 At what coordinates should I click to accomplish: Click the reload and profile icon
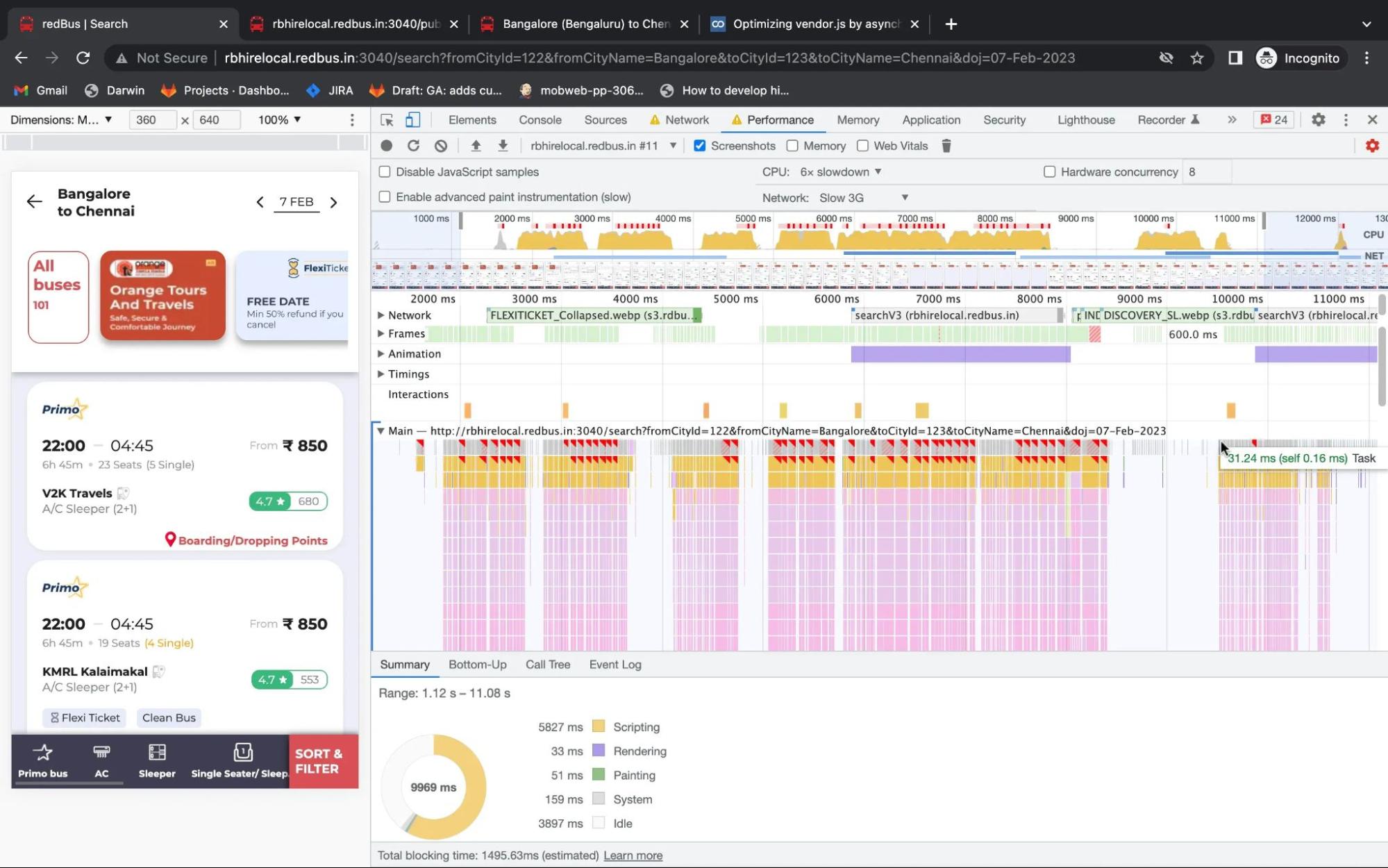pyautogui.click(x=413, y=145)
